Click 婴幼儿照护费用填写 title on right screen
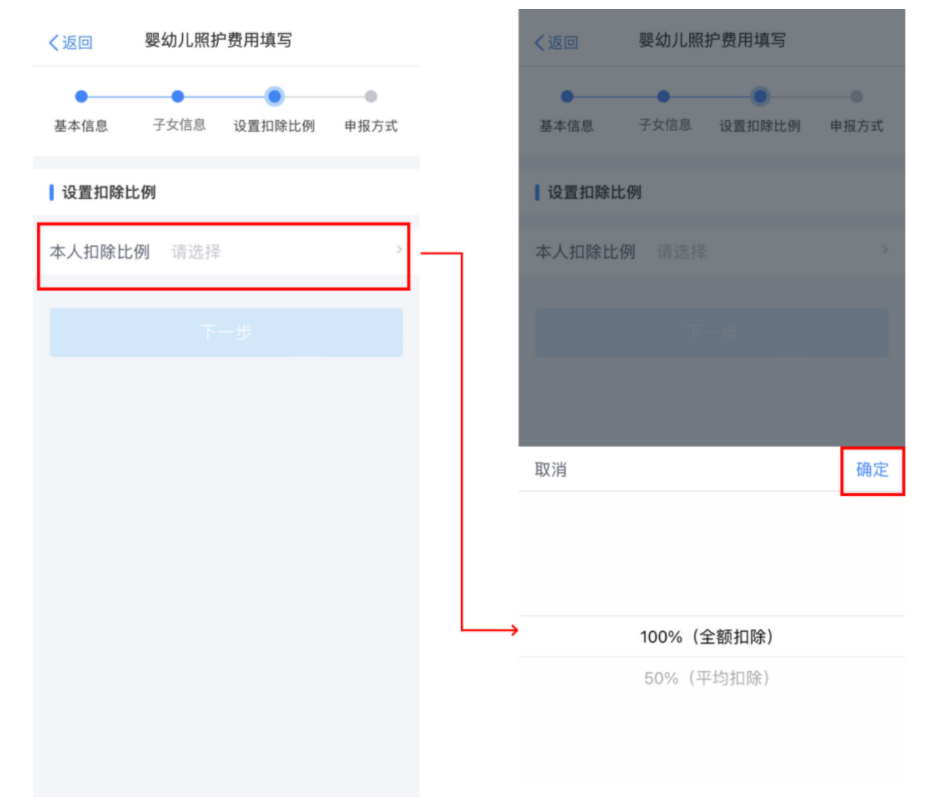The image size is (928, 811). pos(712,40)
